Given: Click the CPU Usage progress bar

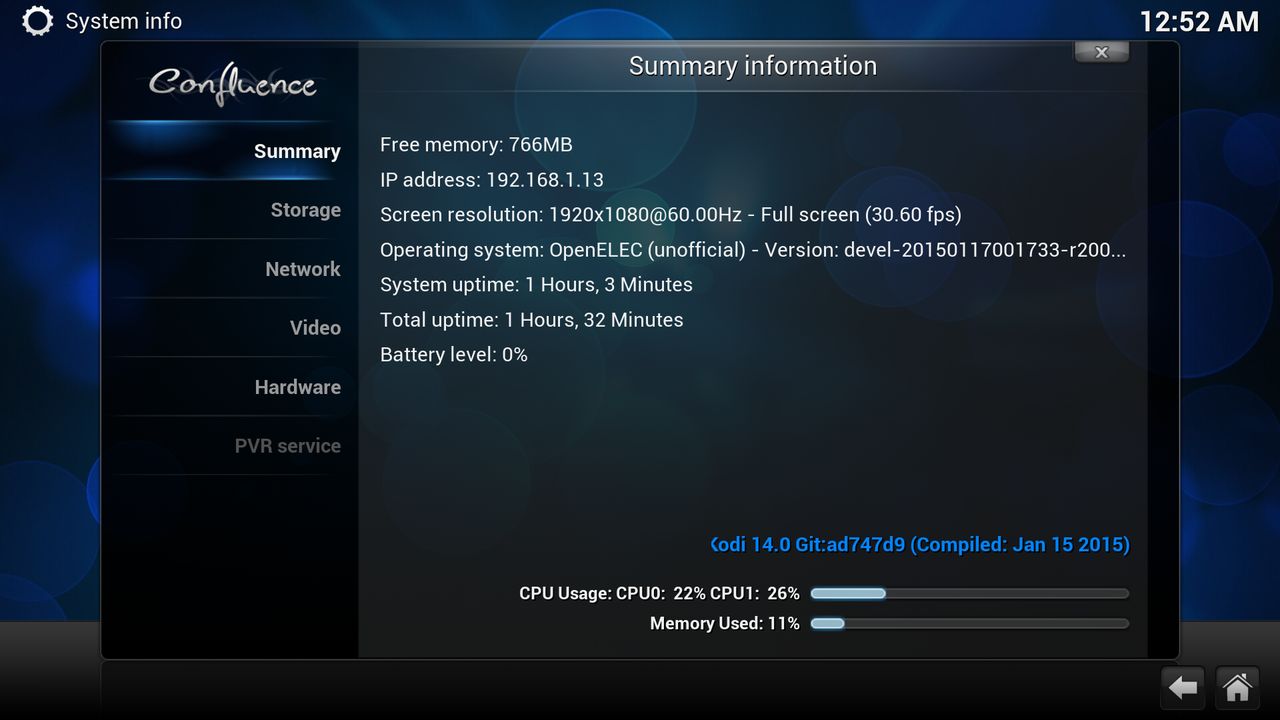Looking at the screenshot, I should 968,594.
